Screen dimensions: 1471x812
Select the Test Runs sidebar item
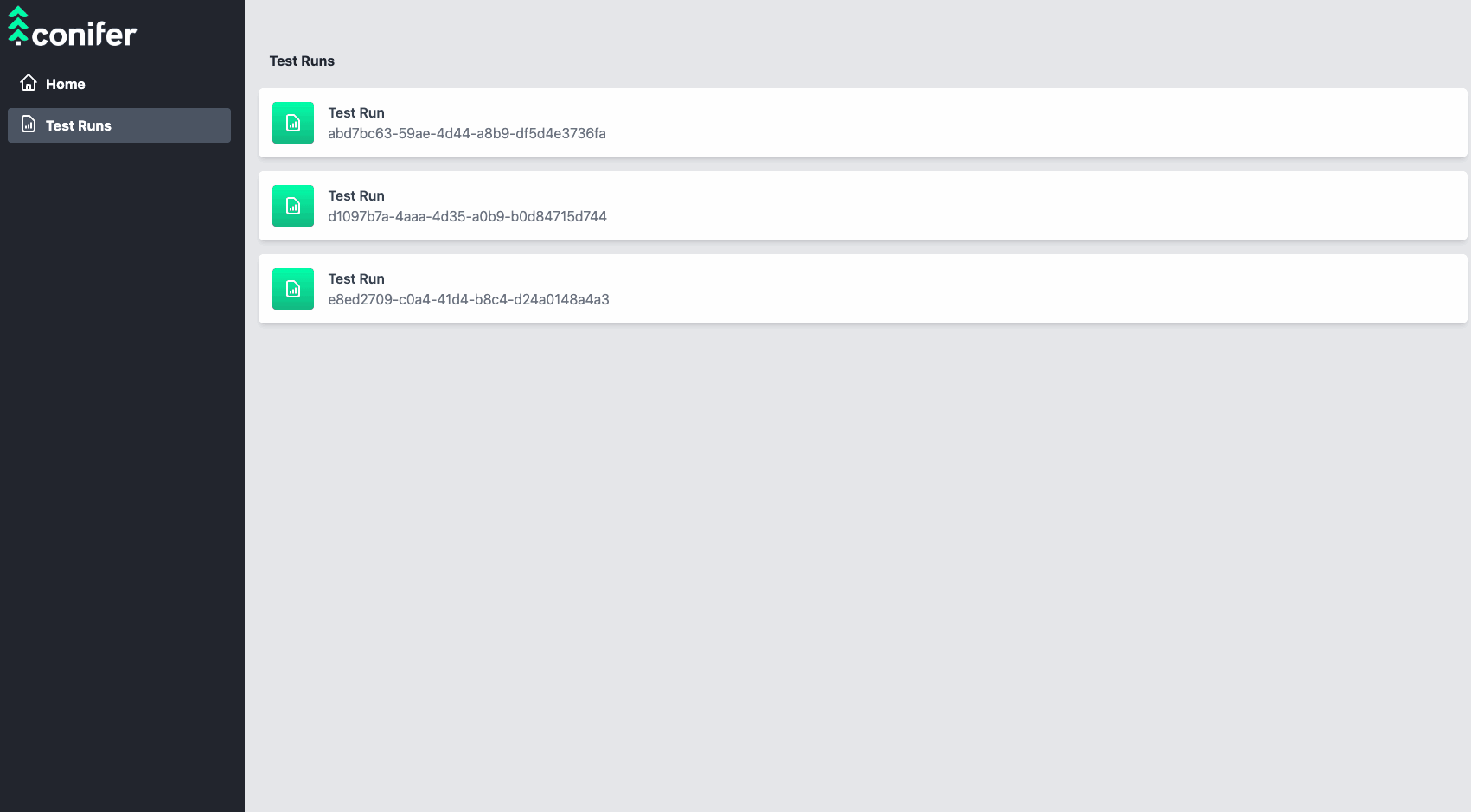119,125
